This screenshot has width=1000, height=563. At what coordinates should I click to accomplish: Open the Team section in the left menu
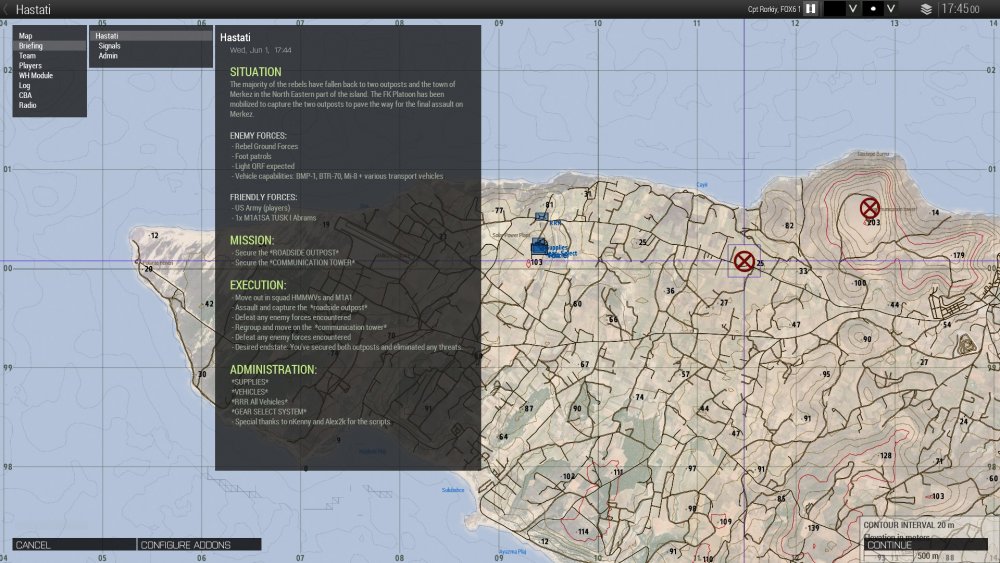click(28, 56)
